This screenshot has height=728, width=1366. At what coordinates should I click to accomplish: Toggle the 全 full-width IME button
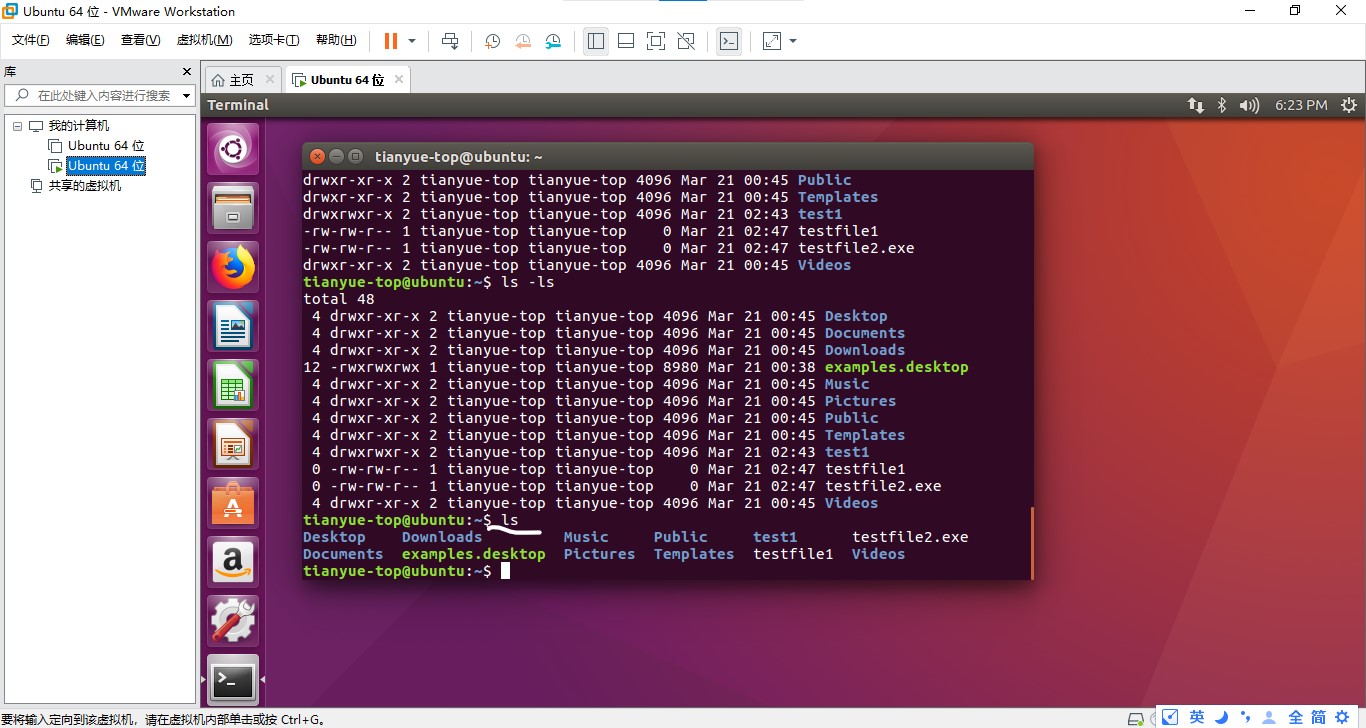1295,717
